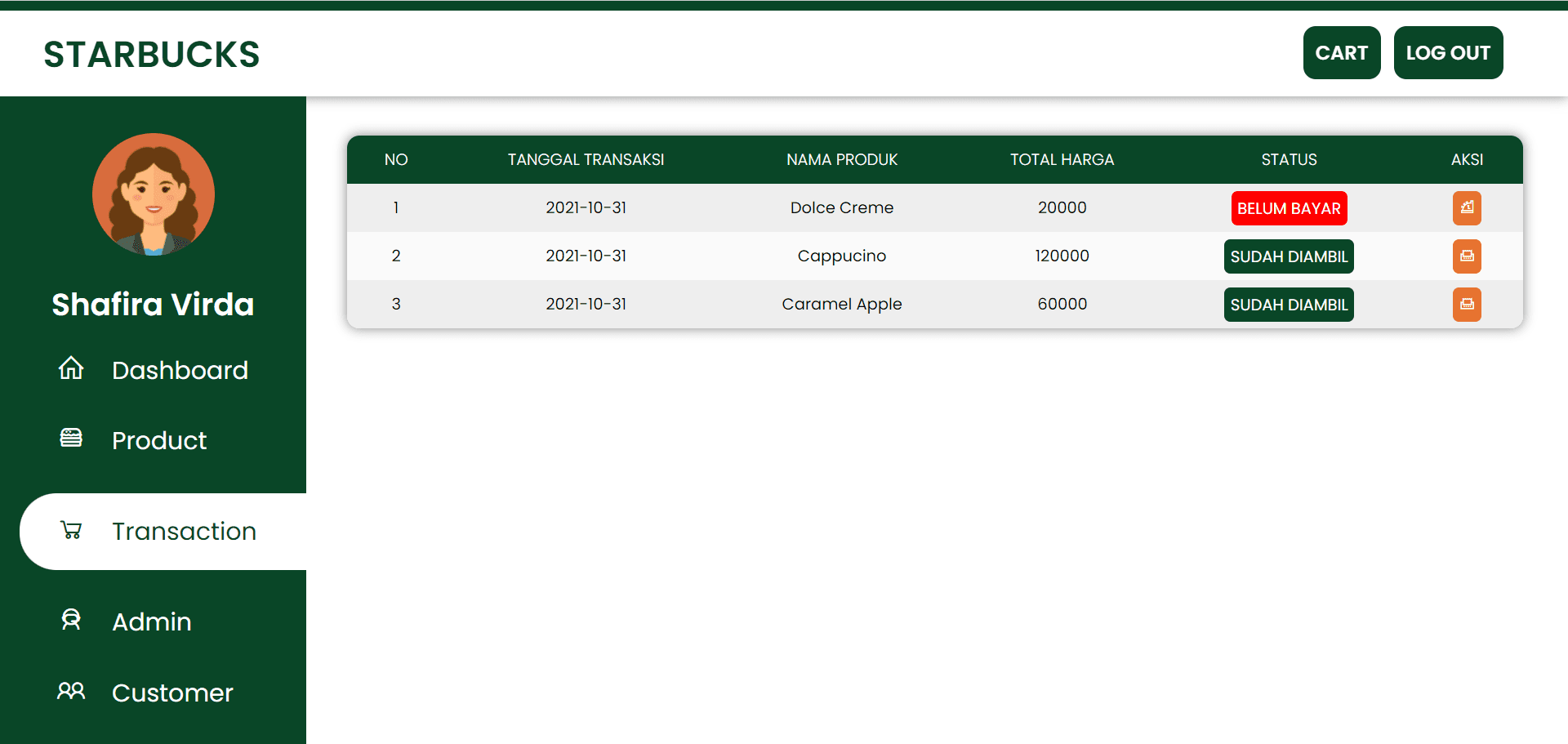Viewport: 1568px width, 744px height.
Task: Click the STARBUCKS logo title
Action: (152, 55)
